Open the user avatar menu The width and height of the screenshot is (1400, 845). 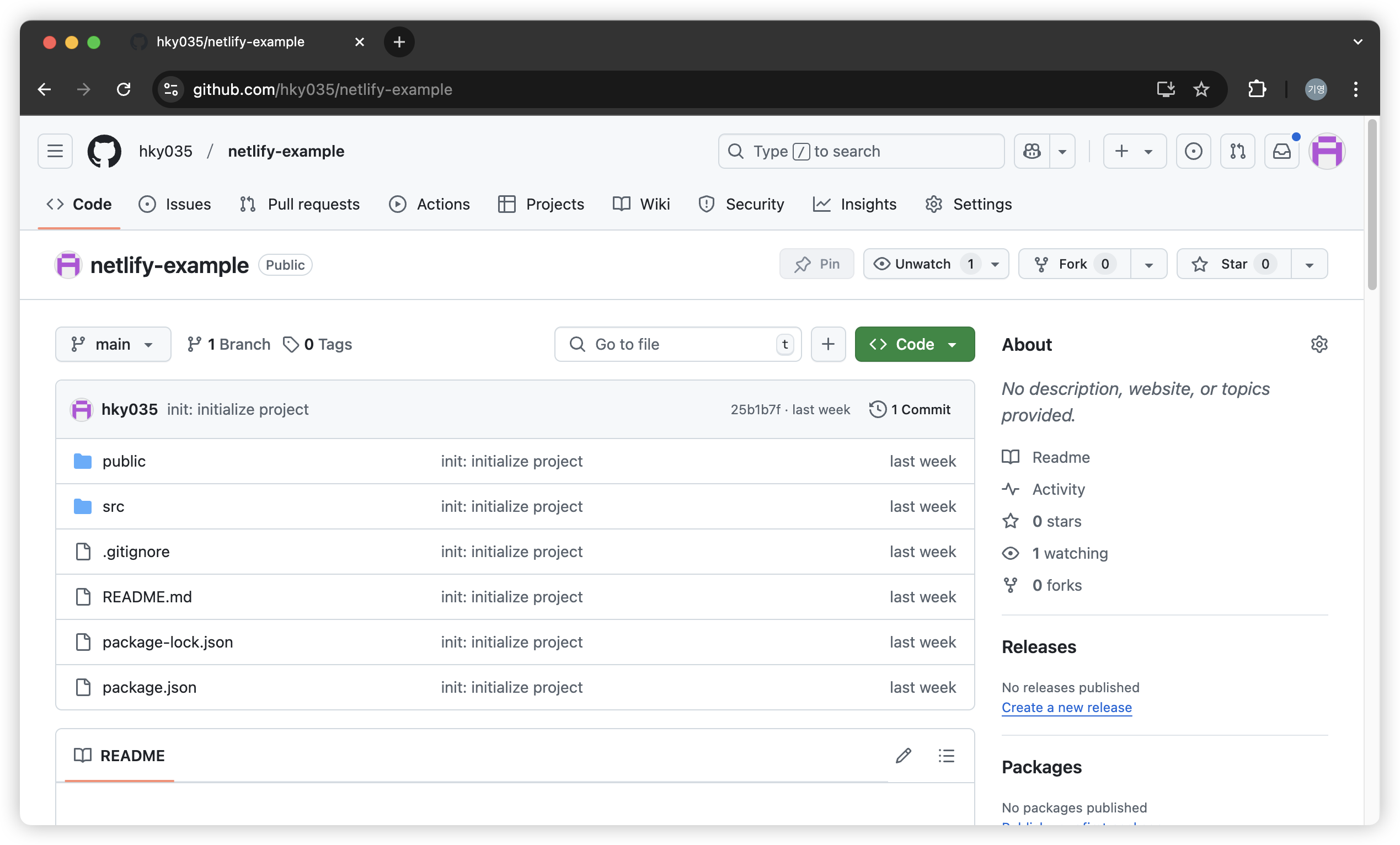(1327, 151)
